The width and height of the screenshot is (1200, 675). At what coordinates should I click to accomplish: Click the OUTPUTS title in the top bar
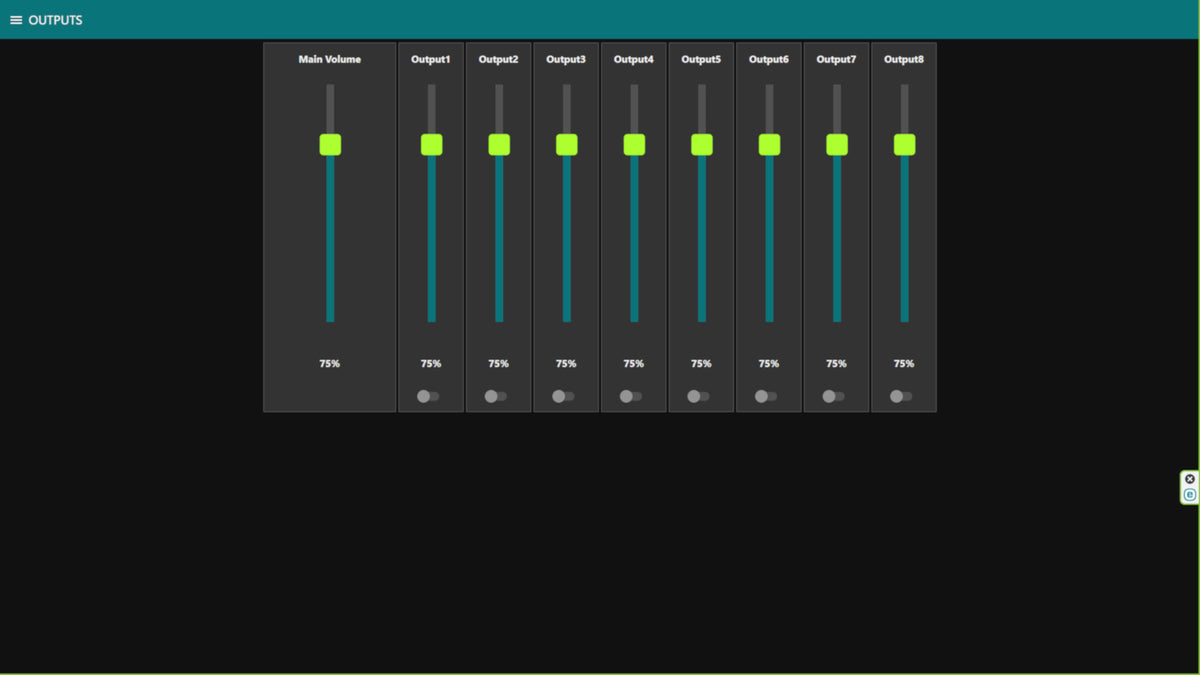(57, 19)
